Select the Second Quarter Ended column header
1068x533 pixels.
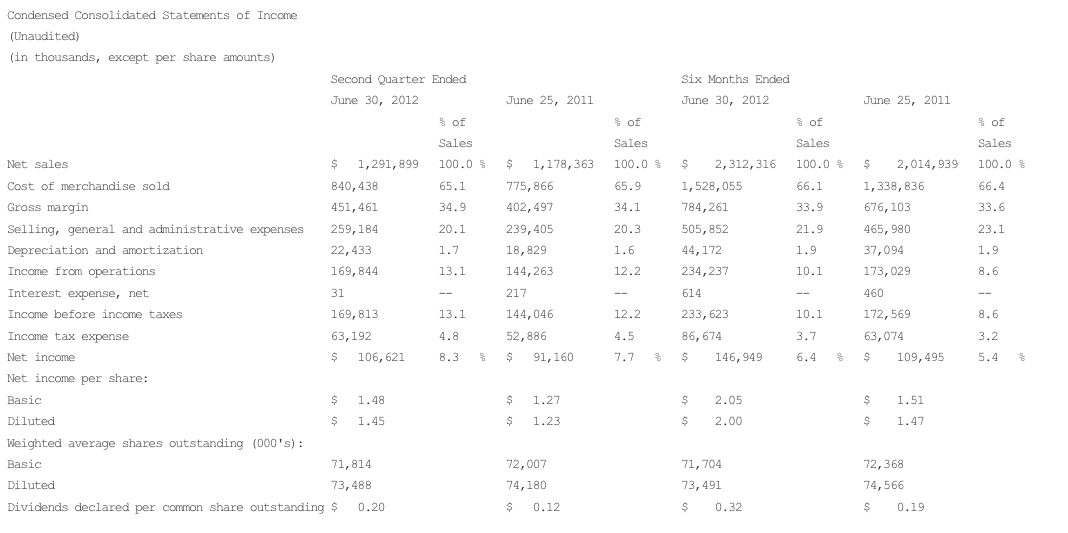coord(398,79)
